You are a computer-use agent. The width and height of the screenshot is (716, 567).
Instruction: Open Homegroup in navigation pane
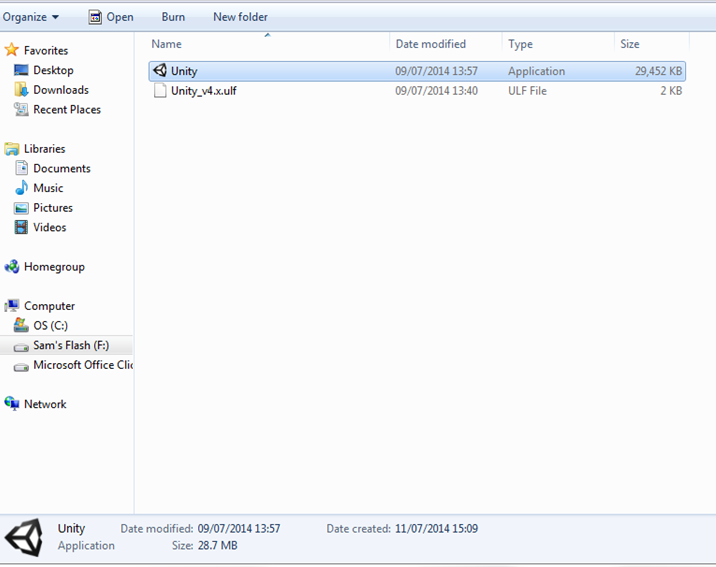point(54,267)
